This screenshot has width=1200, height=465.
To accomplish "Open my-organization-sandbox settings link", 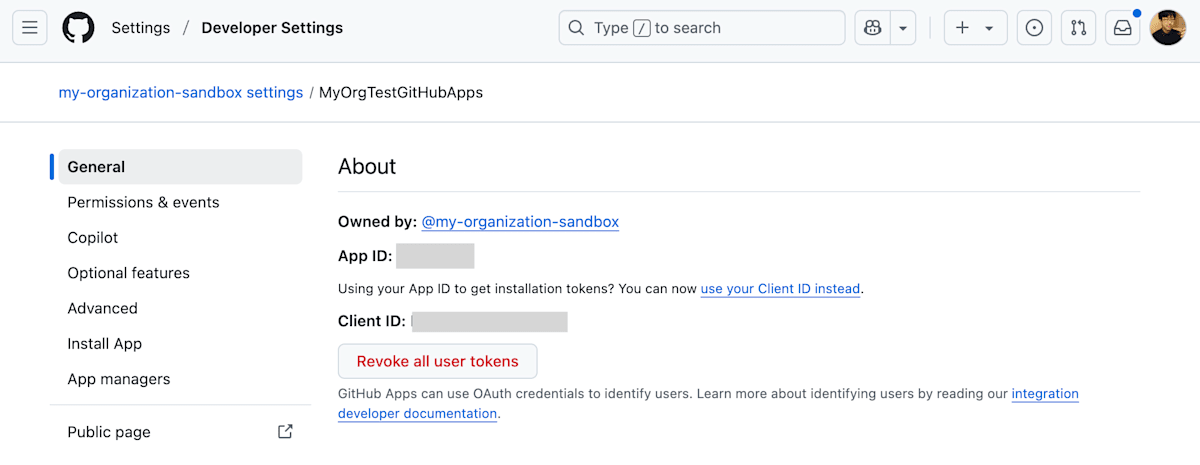I will 181,92.
